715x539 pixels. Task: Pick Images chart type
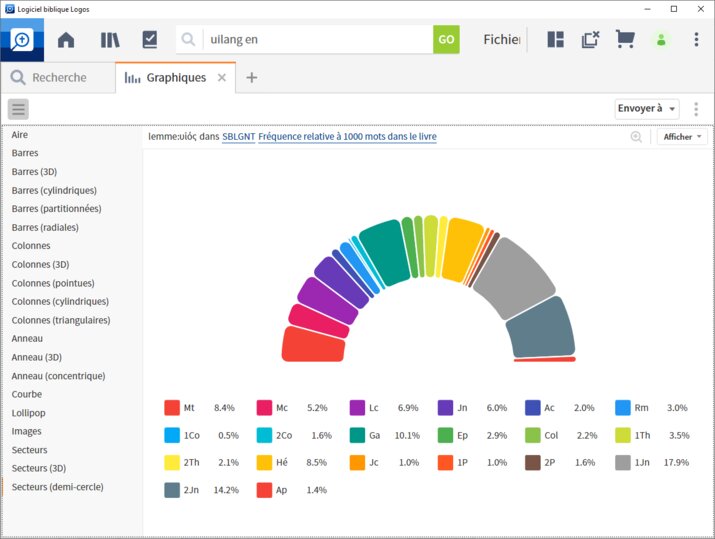[26, 431]
